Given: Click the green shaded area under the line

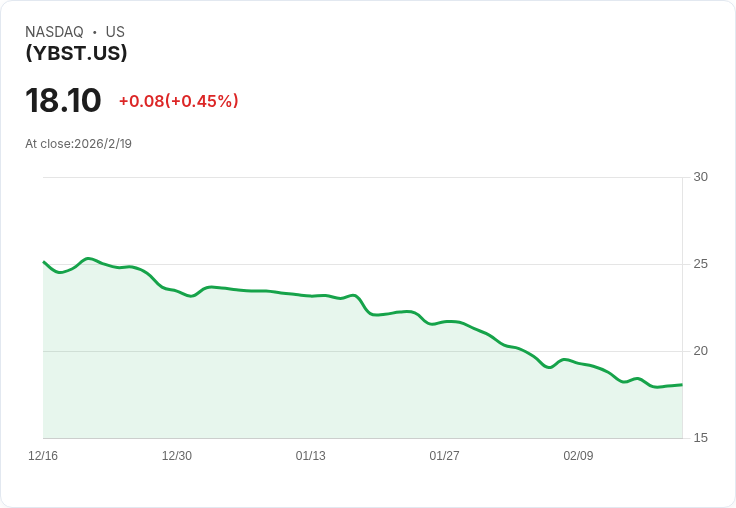Looking at the screenshot, I should click(x=300, y=380).
